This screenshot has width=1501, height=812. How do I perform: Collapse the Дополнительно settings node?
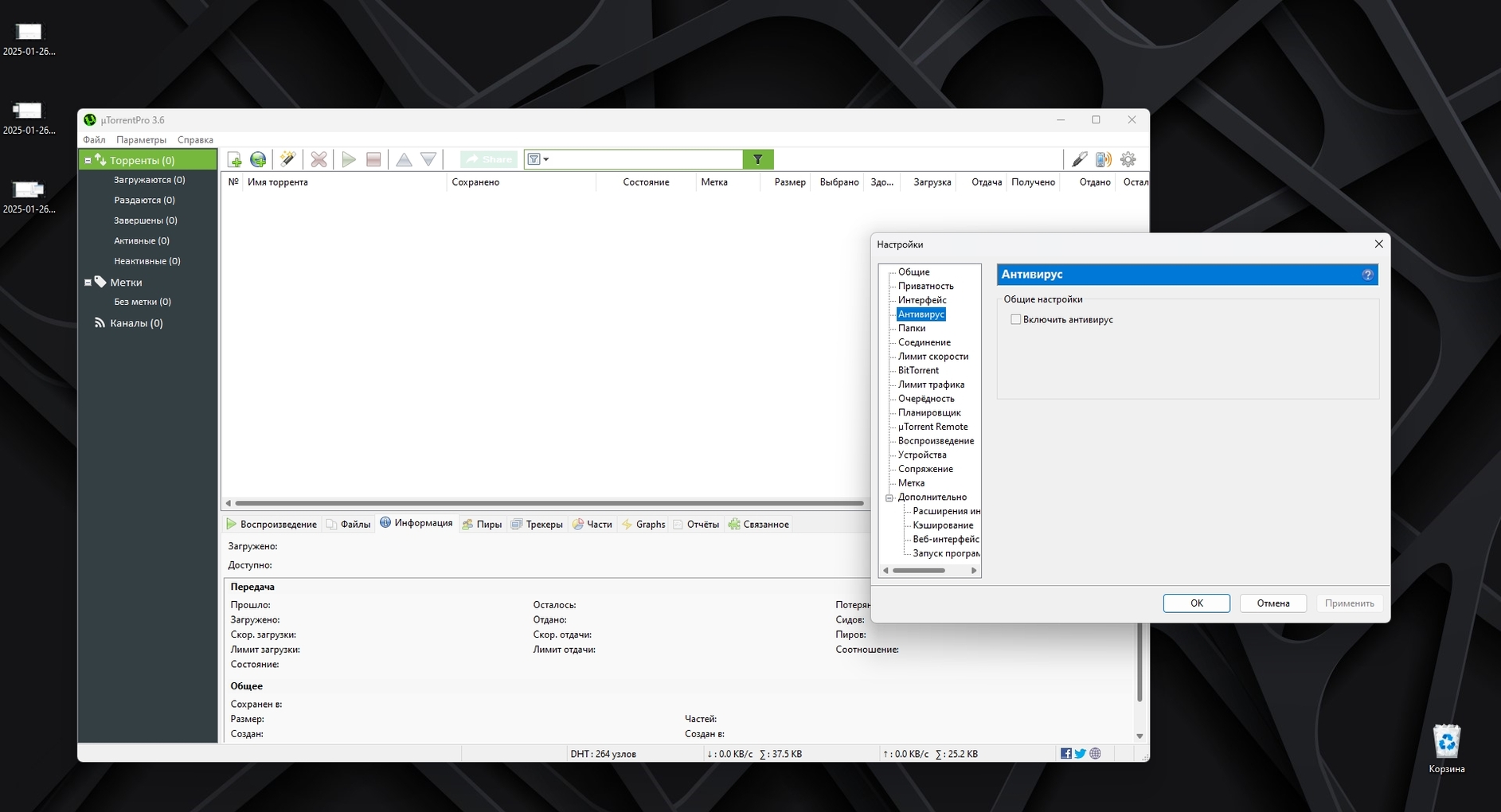pyautogui.click(x=889, y=498)
